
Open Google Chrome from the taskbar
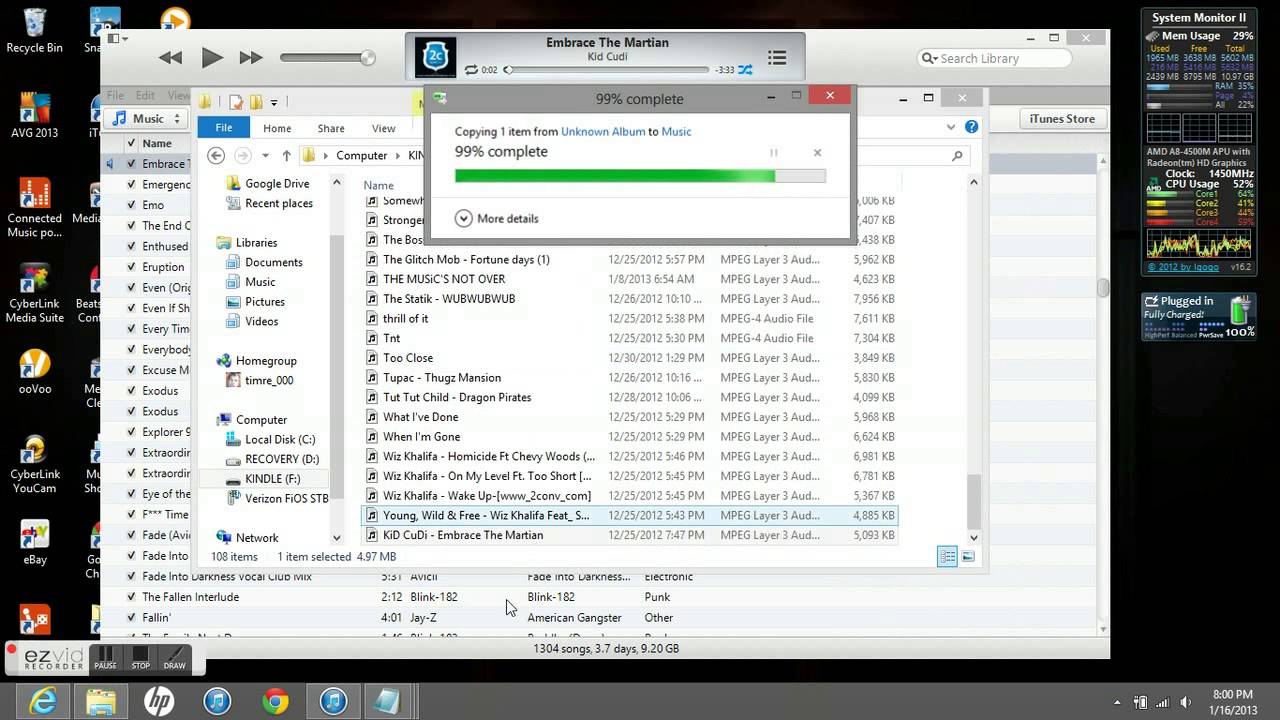coord(275,701)
